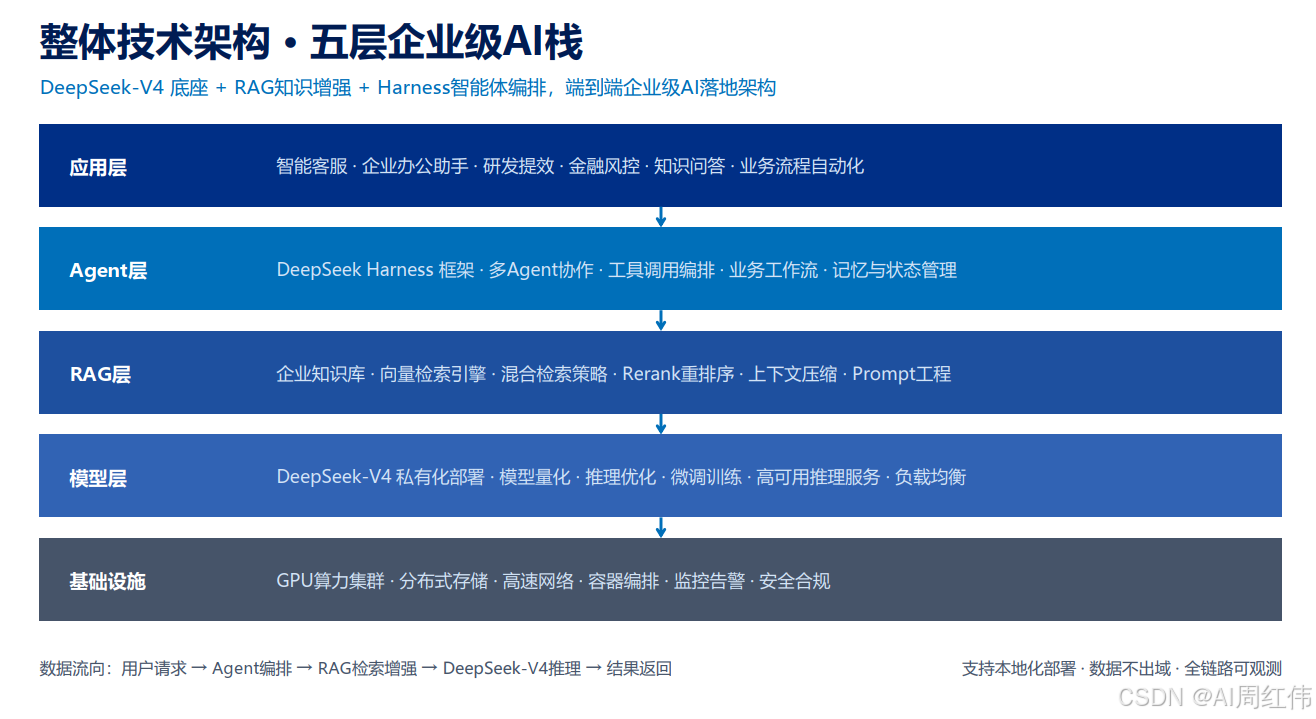Click DeepSeek-V4 私有化部署 in the model layer
The height and width of the screenshot is (719, 1316).
point(381,477)
